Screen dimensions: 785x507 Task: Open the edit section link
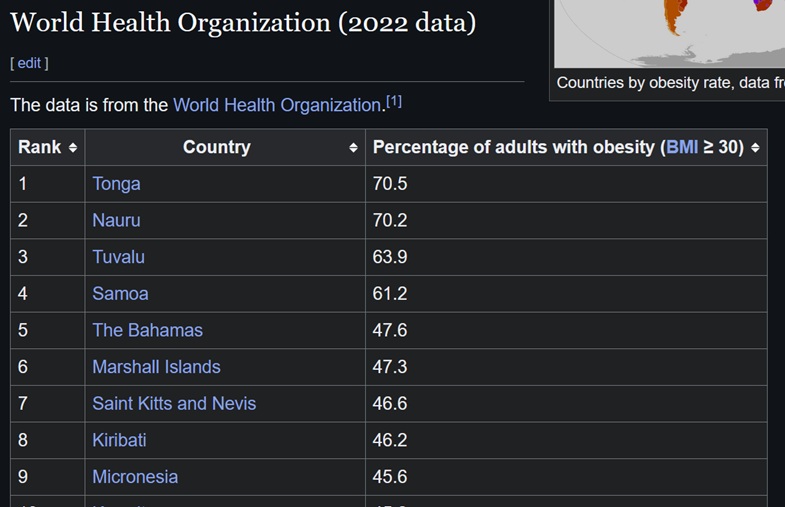[x=29, y=63]
